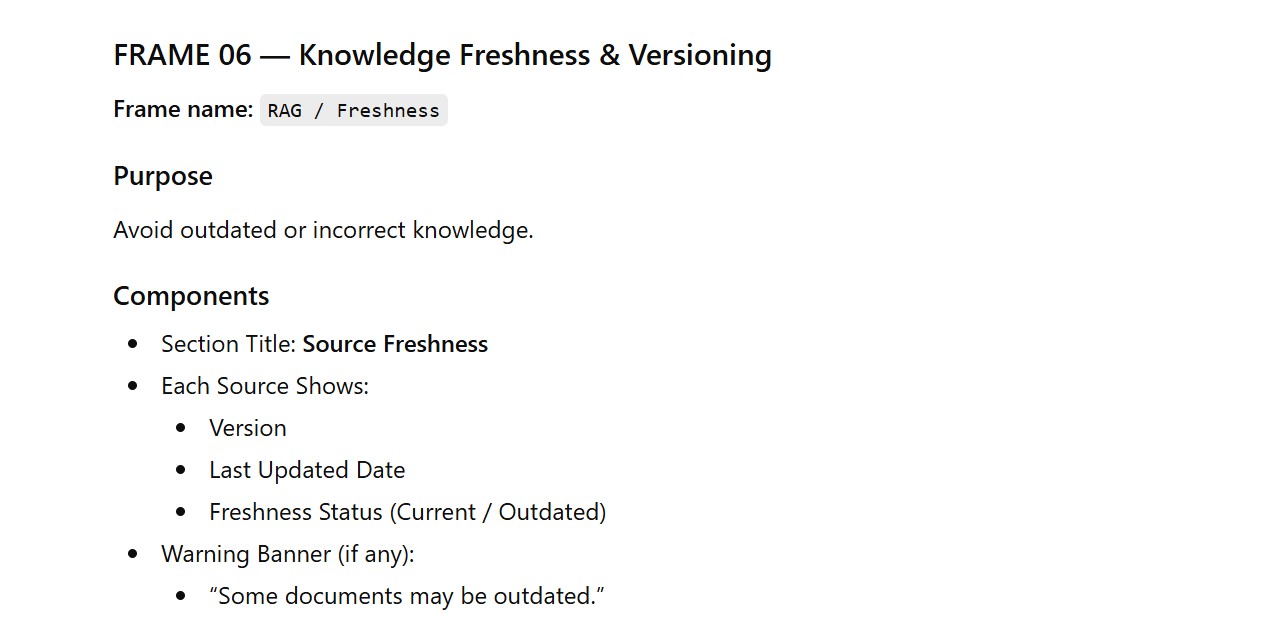This screenshot has width=1281, height=644.
Task: Click the bullet point before "Warning Banner"
Action: click(133, 554)
